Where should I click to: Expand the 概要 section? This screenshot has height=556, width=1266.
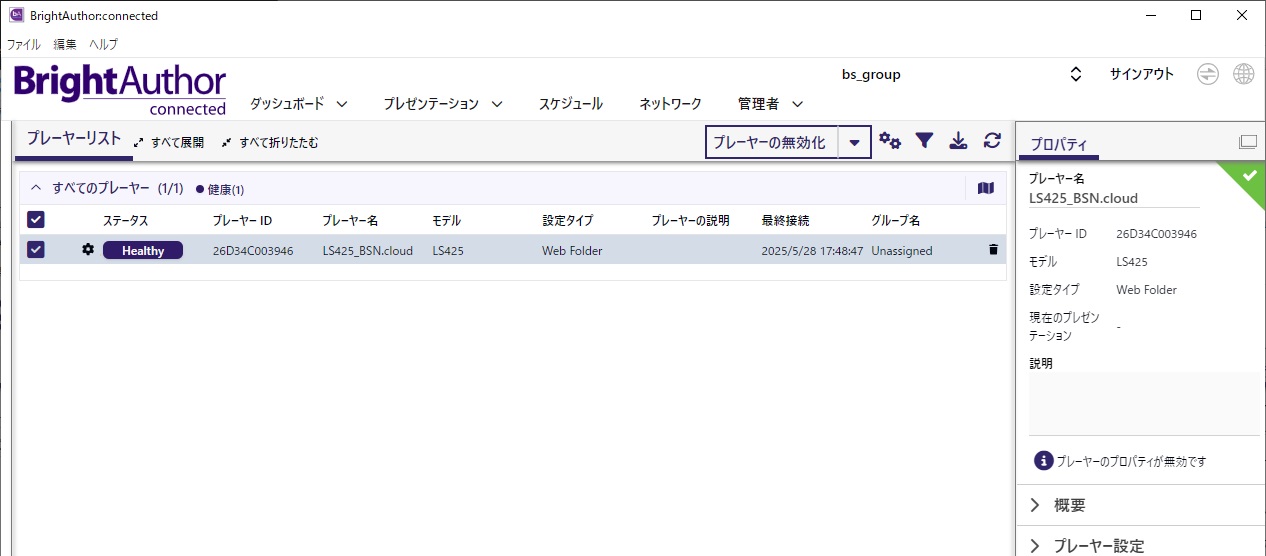(1140, 505)
